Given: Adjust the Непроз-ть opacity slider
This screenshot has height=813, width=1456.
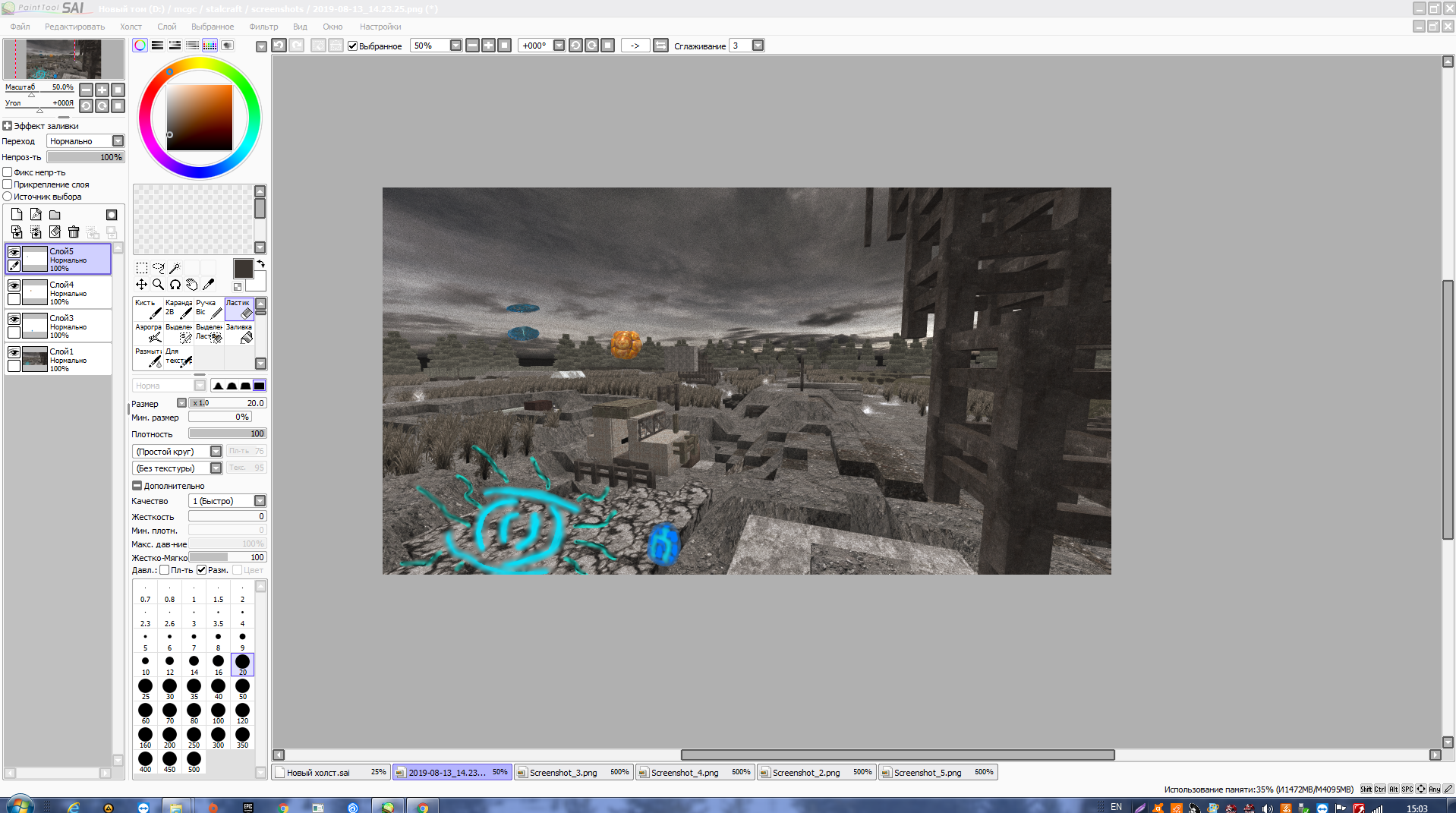Looking at the screenshot, I should pyautogui.click(x=85, y=157).
